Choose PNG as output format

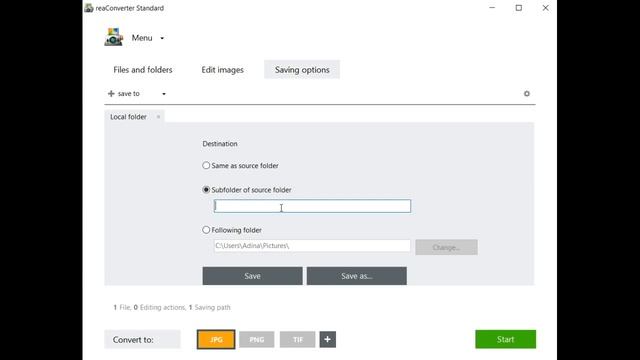257,340
